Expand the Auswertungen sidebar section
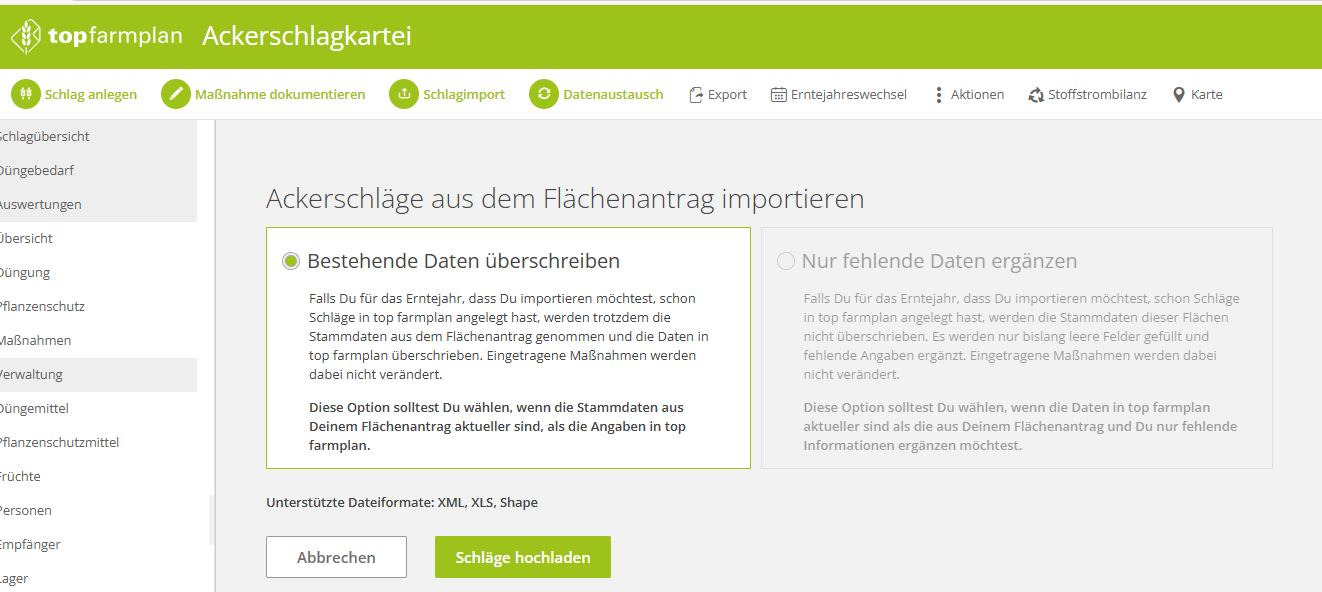 click(41, 204)
